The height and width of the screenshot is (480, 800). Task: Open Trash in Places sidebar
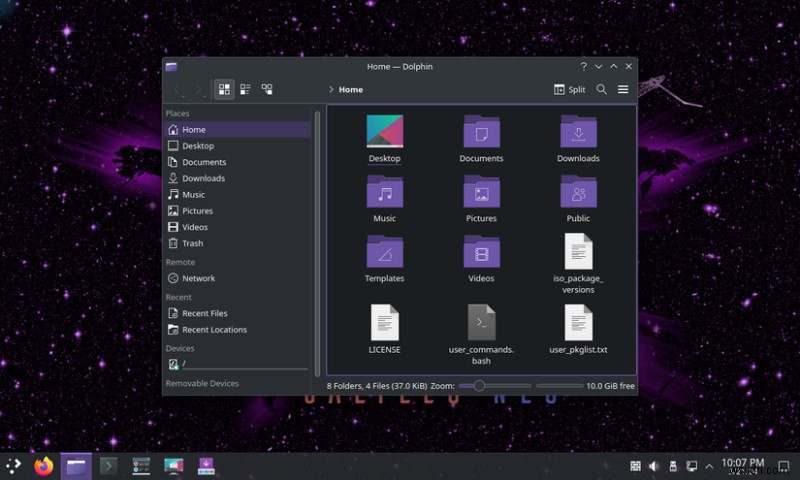pyautogui.click(x=238, y=243)
